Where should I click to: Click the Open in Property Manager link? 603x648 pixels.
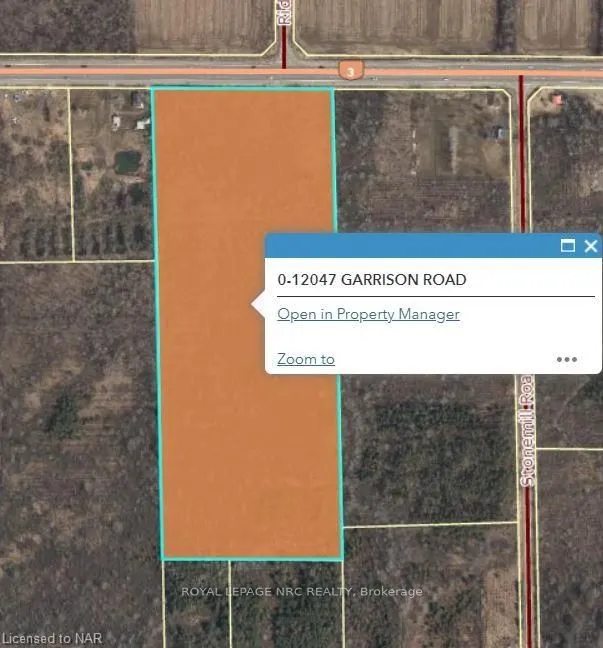368,314
